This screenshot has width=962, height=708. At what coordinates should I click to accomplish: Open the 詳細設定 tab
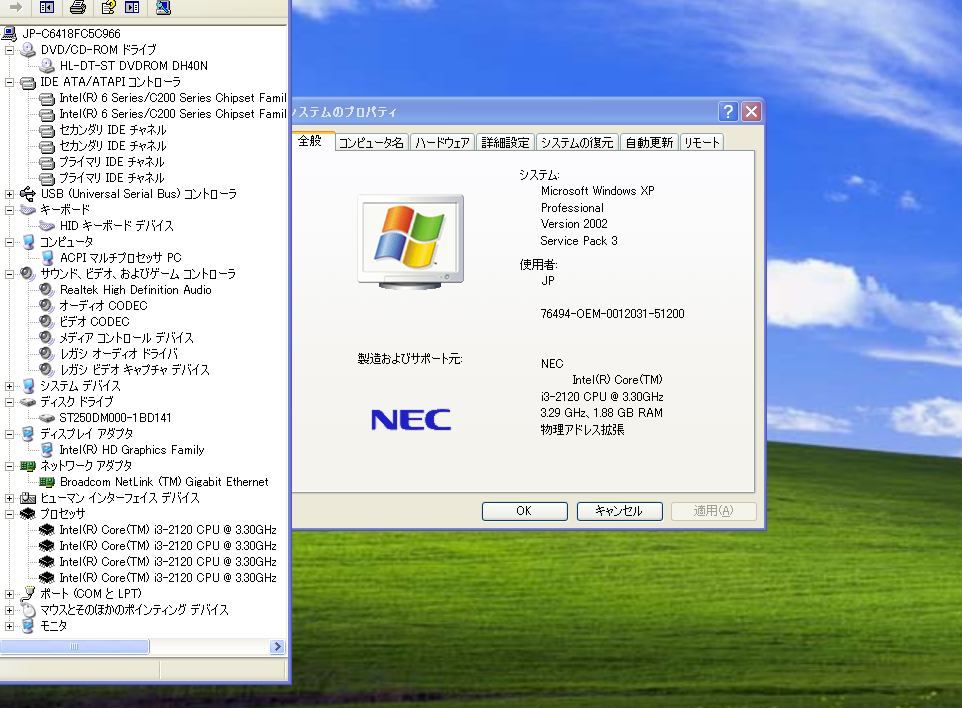click(506, 142)
